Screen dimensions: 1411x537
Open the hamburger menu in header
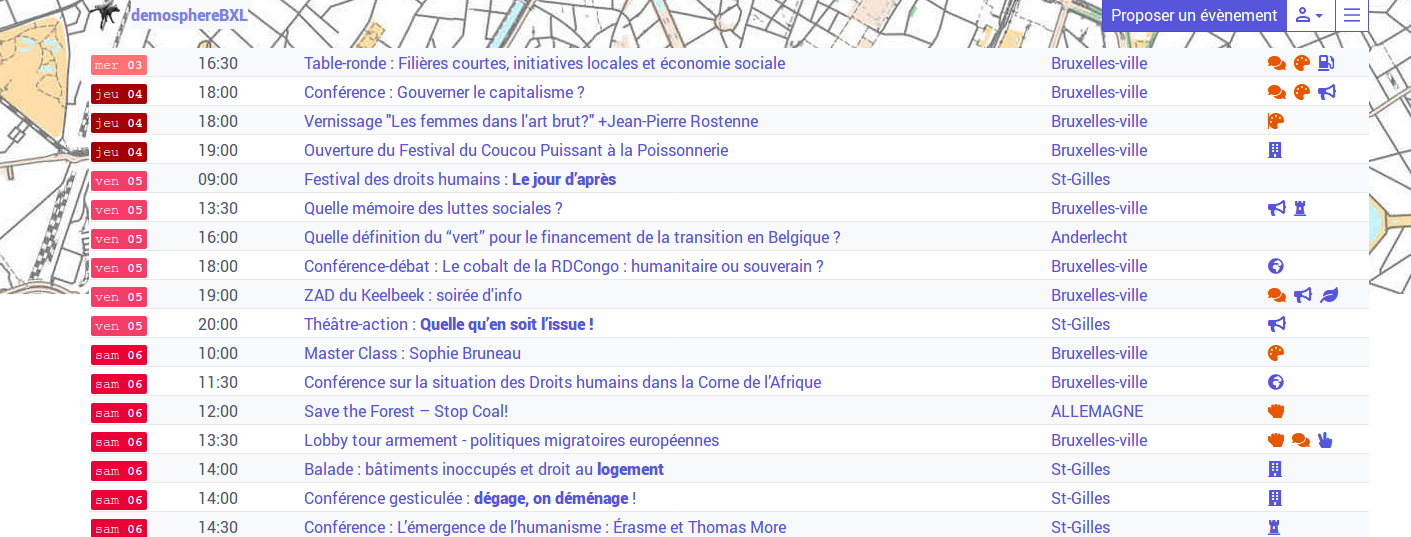tap(1352, 16)
